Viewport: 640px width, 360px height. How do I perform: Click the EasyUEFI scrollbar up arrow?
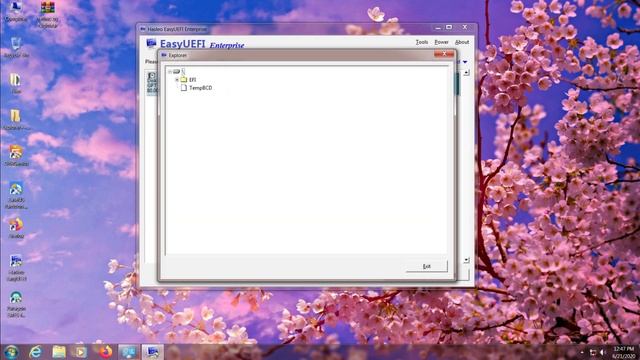click(x=466, y=73)
